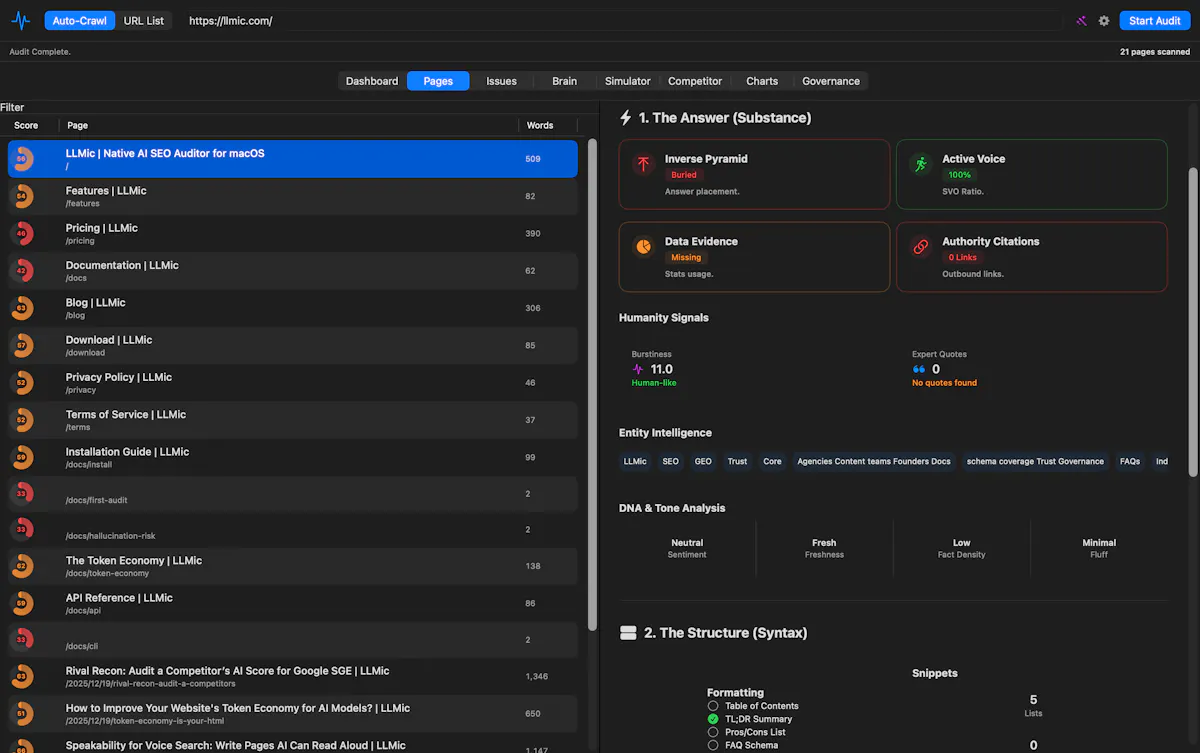Switch to the Issues tab
The width and height of the screenshot is (1200, 753).
(x=502, y=81)
